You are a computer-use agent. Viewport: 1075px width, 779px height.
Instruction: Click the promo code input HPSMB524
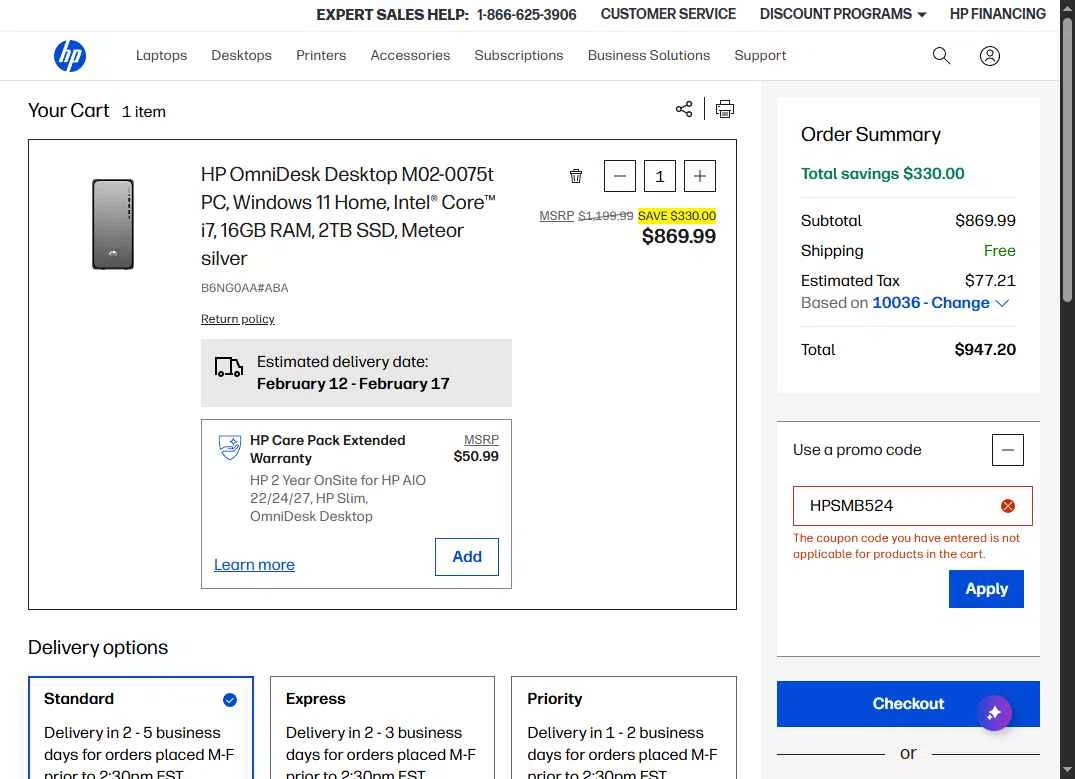click(913, 506)
